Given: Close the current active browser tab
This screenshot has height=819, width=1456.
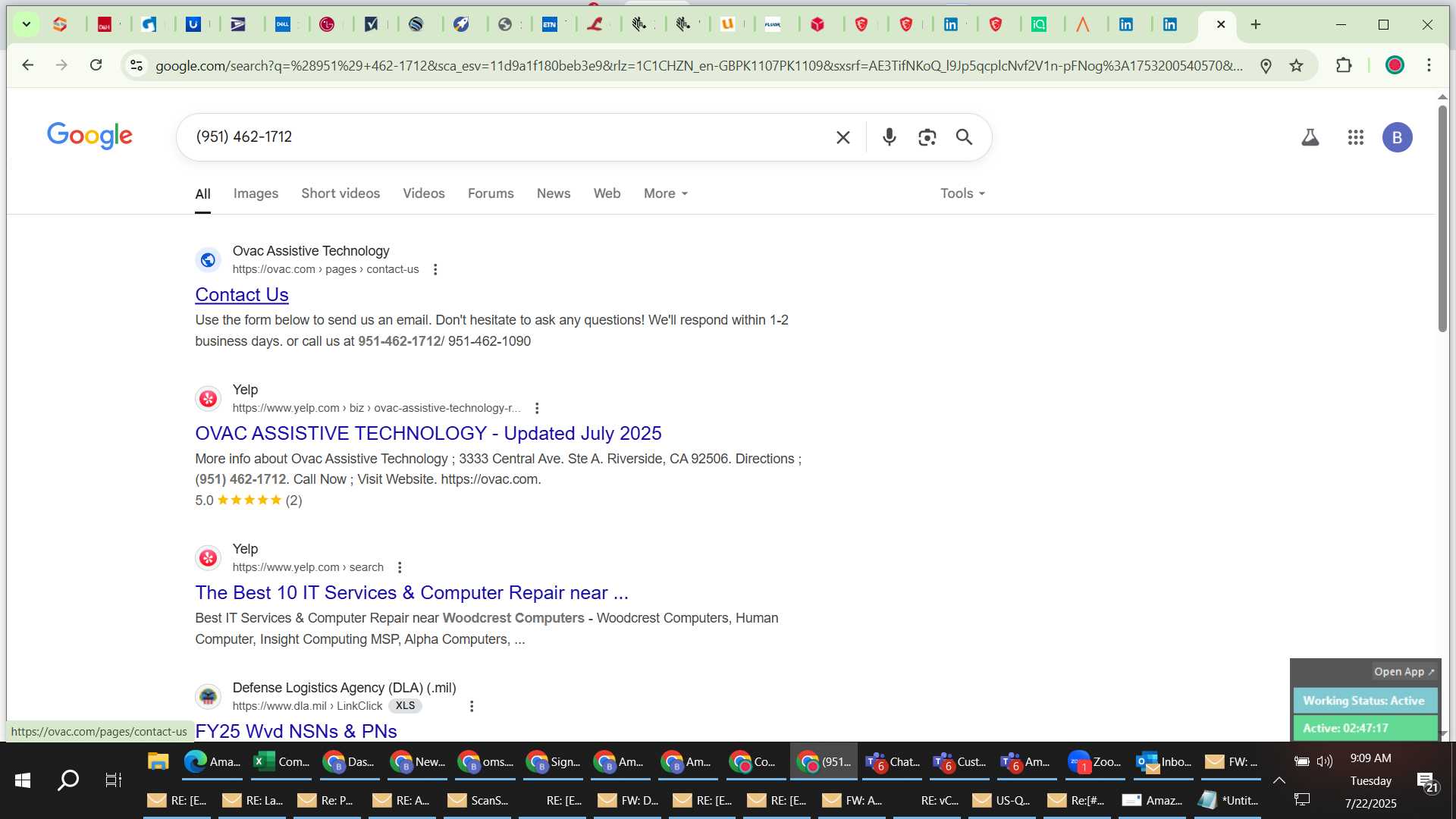Looking at the screenshot, I should pyautogui.click(x=1221, y=24).
